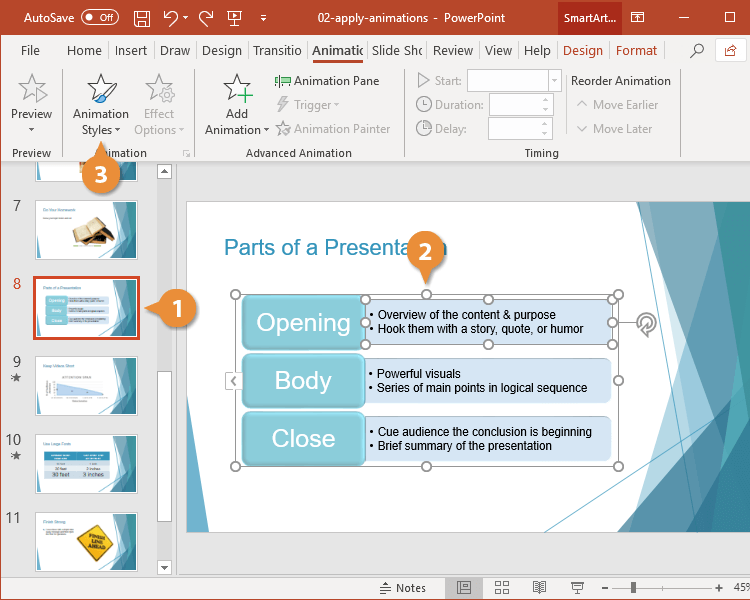Toggle the Notes pane button
Image resolution: width=750 pixels, height=600 pixels.
403,588
